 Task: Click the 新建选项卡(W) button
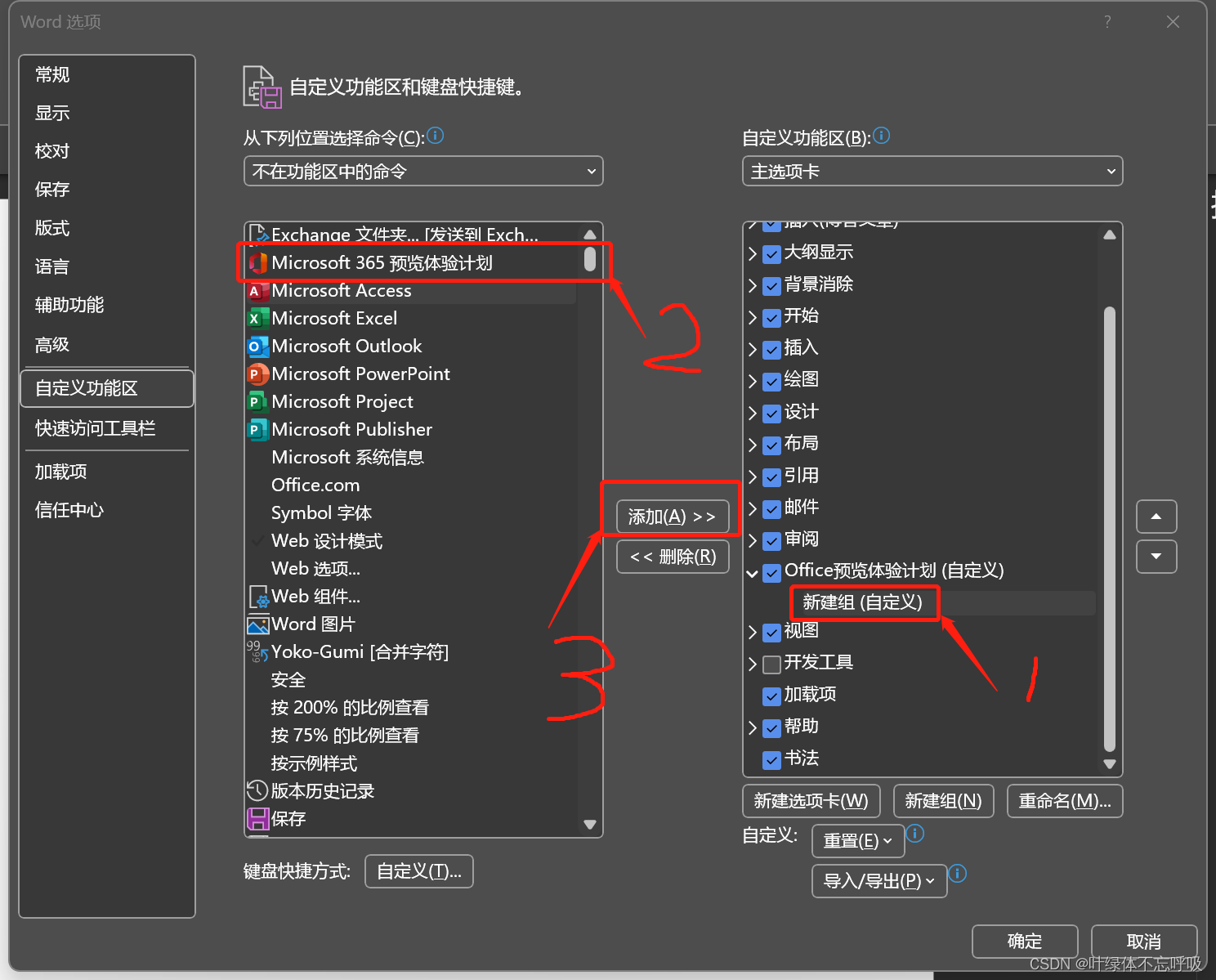811,801
